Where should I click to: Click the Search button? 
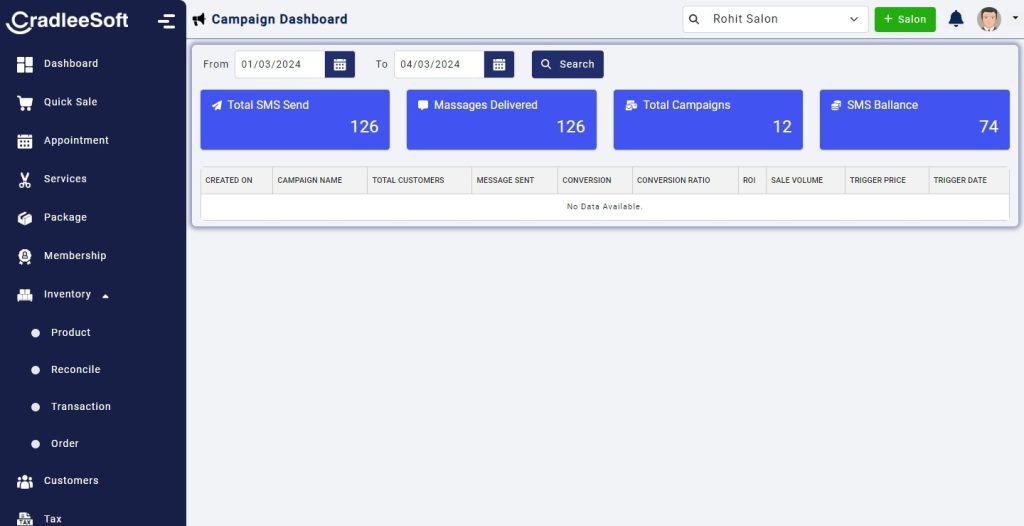(x=567, y=64)
